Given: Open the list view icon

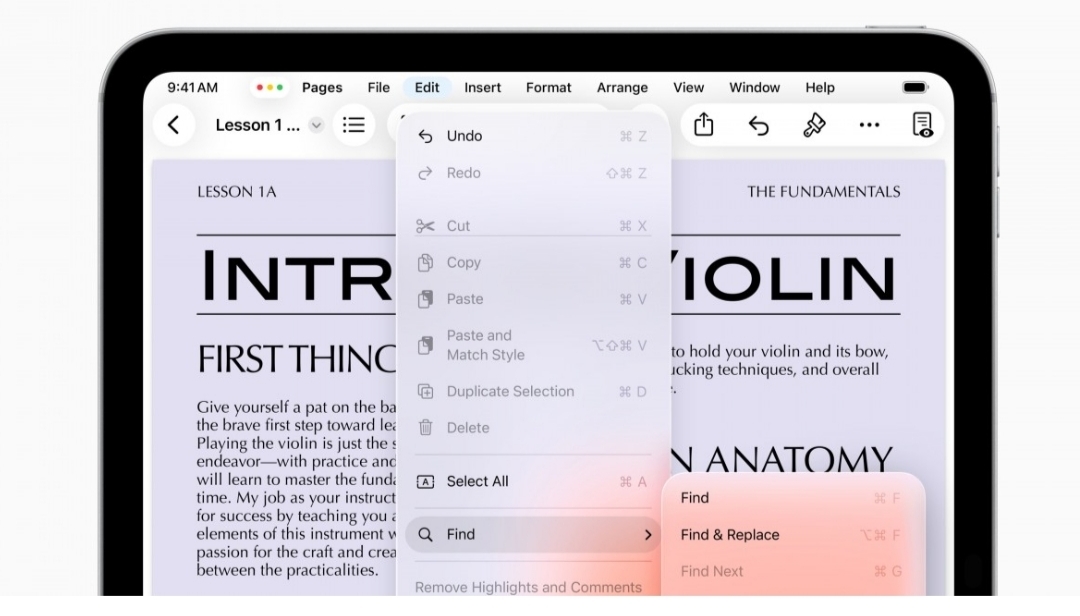Looking at the screenshot, I should point(354,125).
